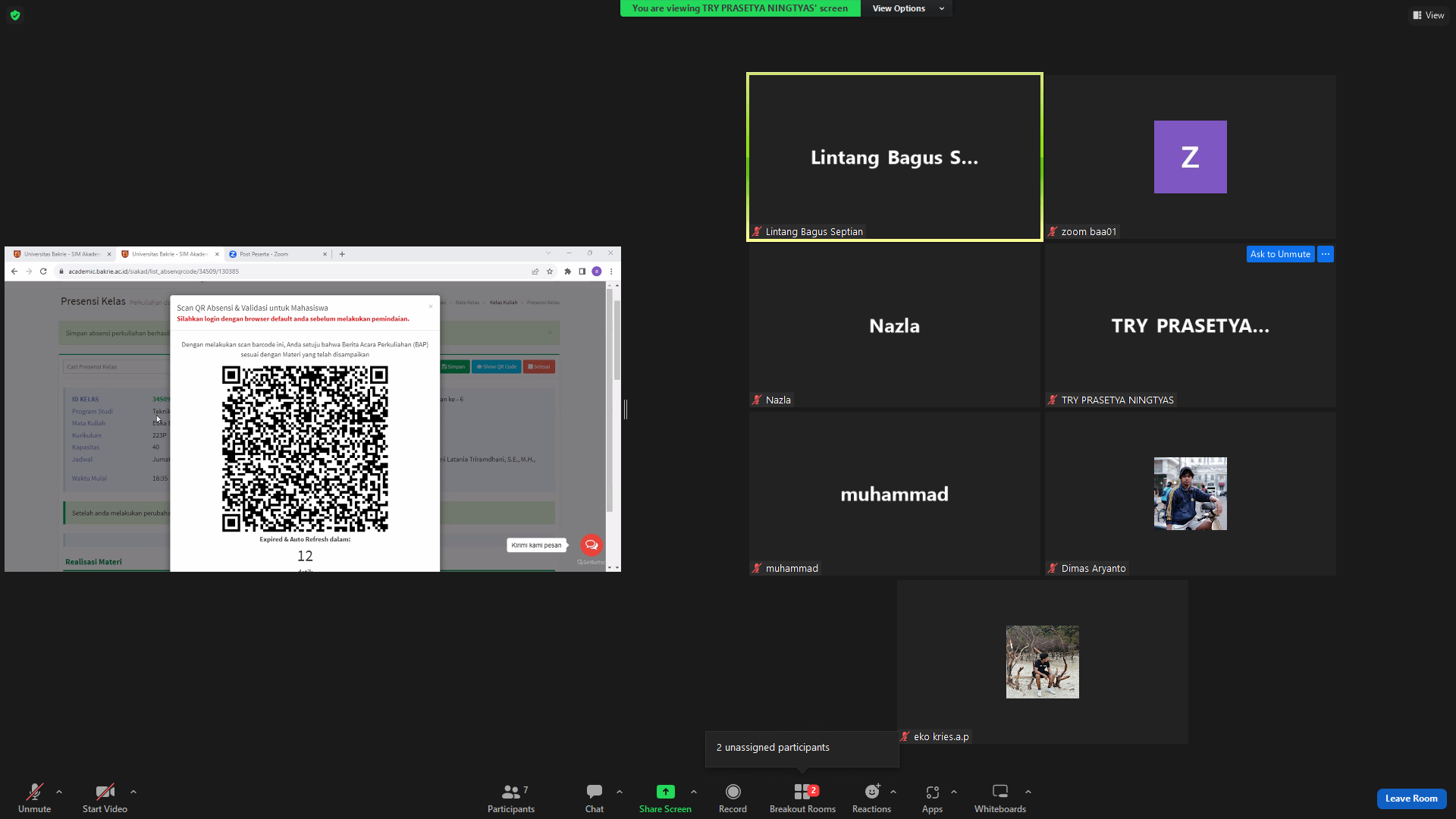The width and height of the screenshot is (1456, 819).
Task: Expand chat options arrow beside Chat
Action: click(x=620, y=792)
